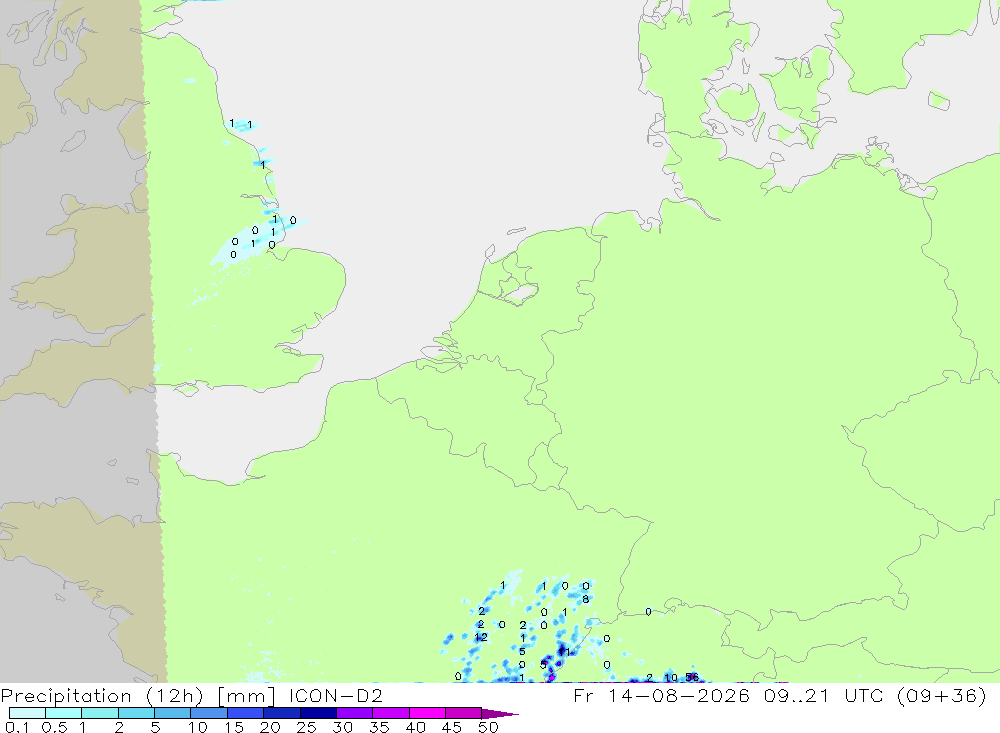
Task: Select the legend swatch between 2 and 5
Action: tap(136, 713)
